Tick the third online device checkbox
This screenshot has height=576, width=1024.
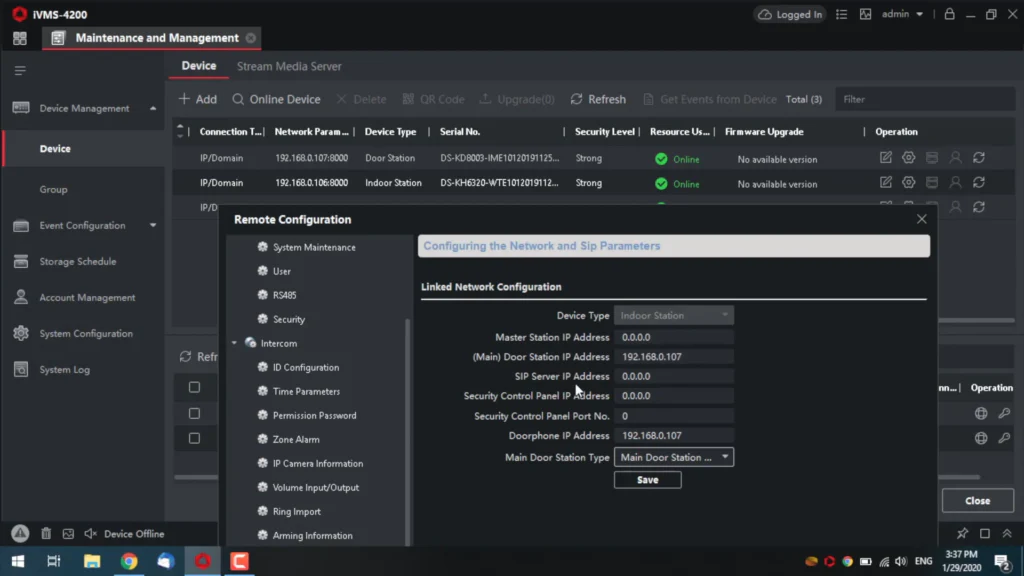(x=195, y=438)
